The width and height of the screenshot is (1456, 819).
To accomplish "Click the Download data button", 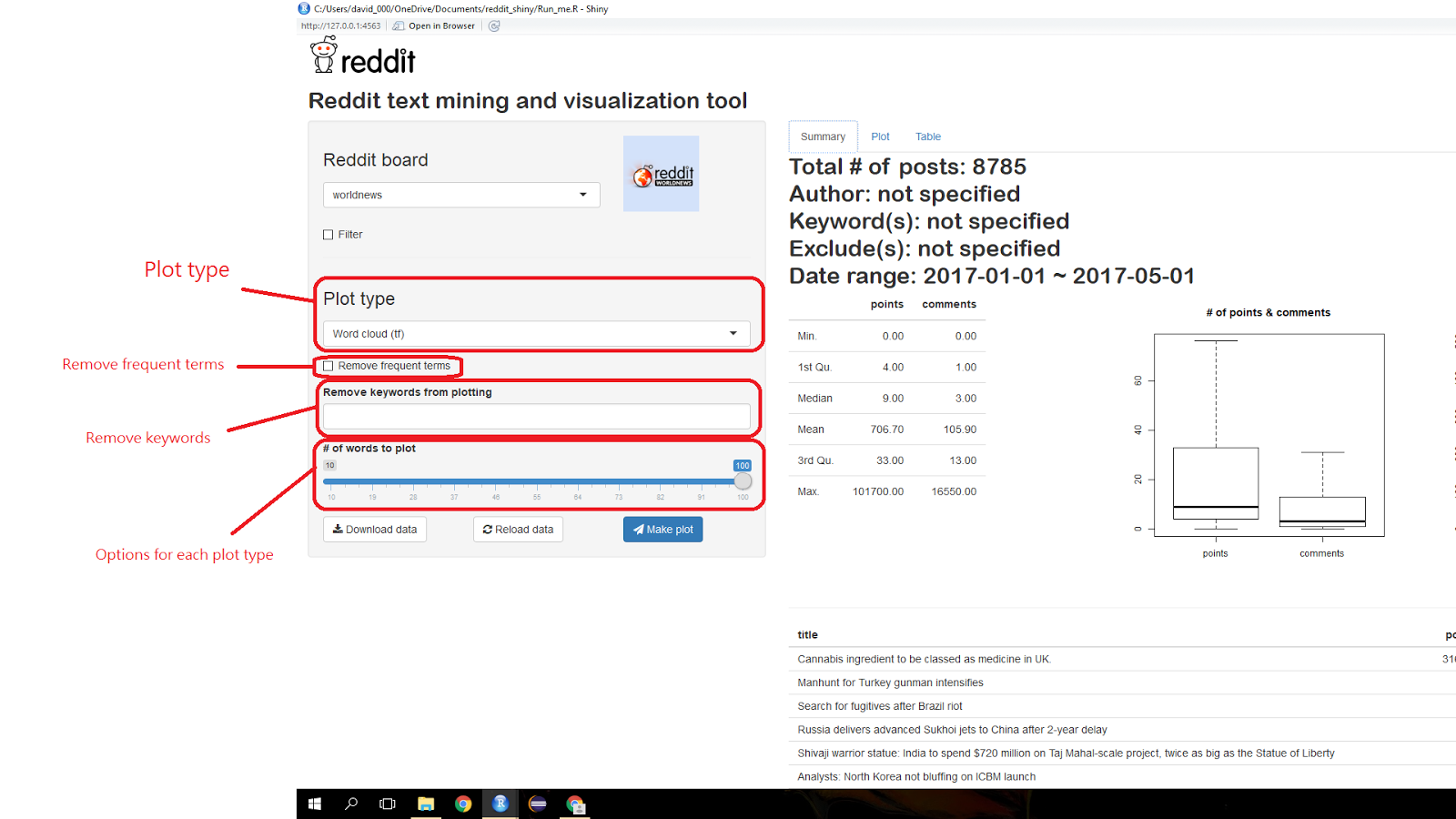I will [374, 529].
